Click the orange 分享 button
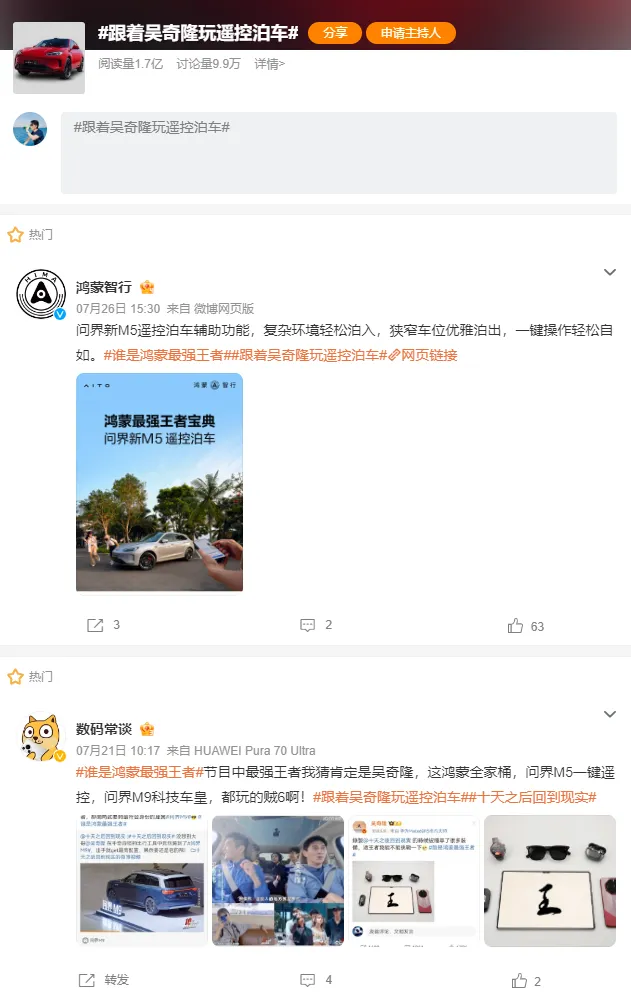The height and width of the screenshot is (994, 631). [335, 33]
